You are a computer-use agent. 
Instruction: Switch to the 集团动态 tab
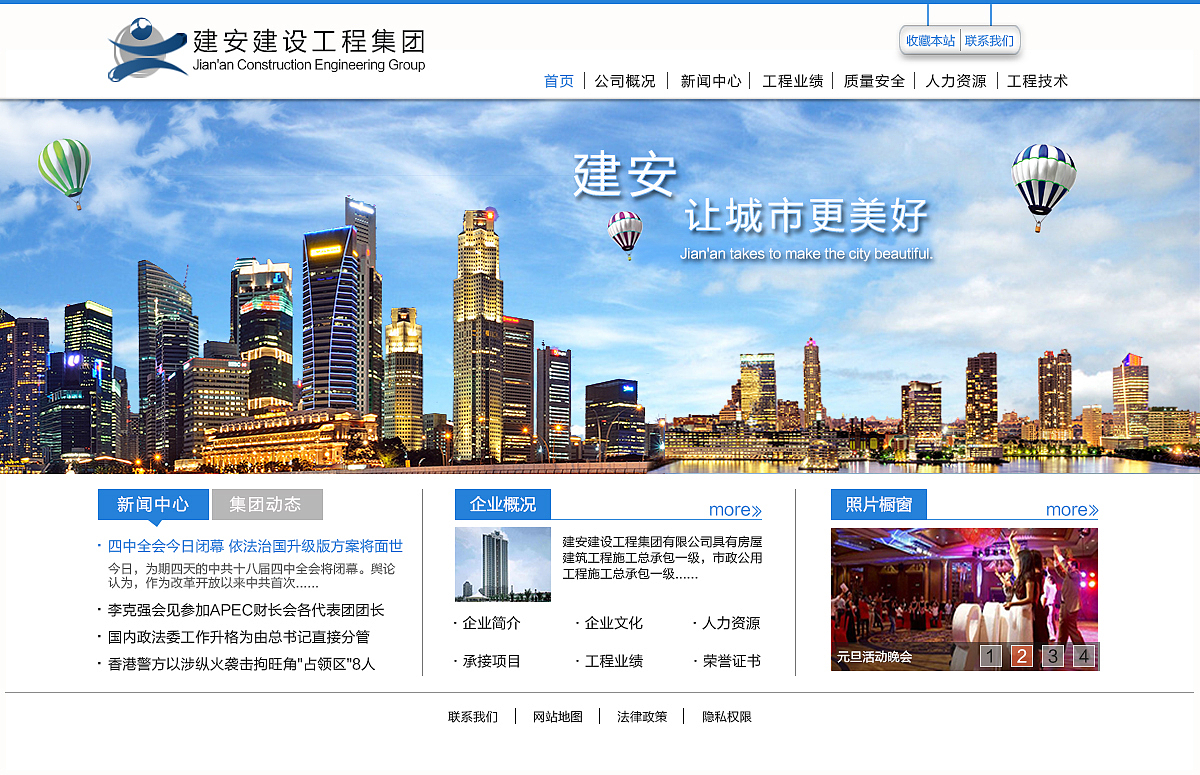pos(267,504)
